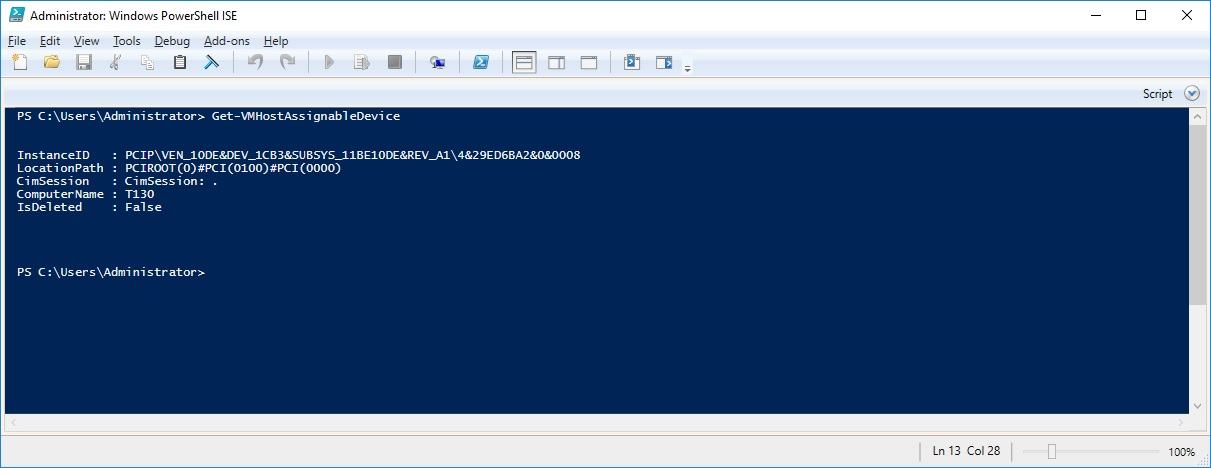Minimize the PowerShell ISE window
This screenshot has height=468, width=1211.
point(1096,15)
